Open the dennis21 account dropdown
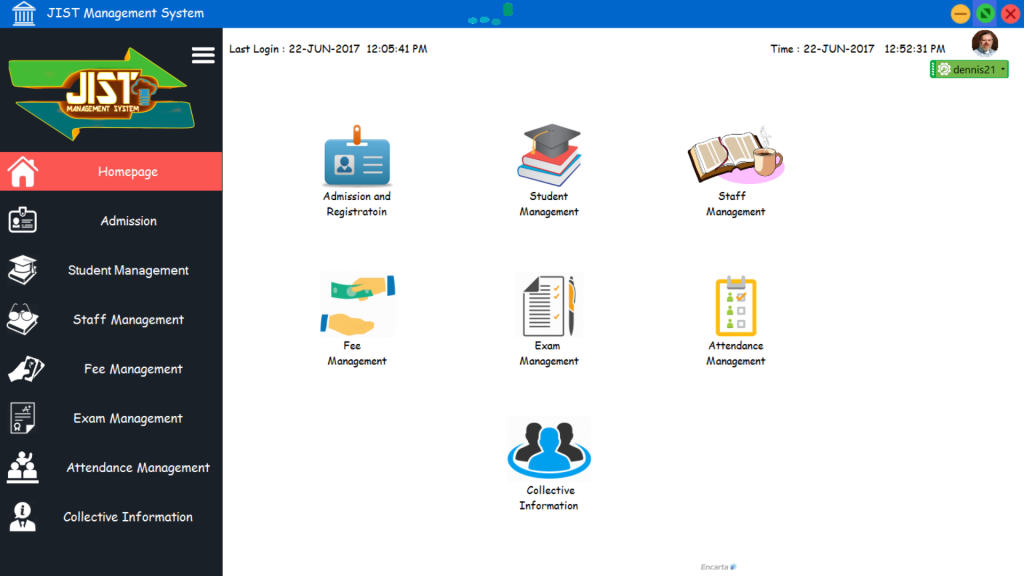This screenshot has width=1024, height=576. click(x=968, y=69)
